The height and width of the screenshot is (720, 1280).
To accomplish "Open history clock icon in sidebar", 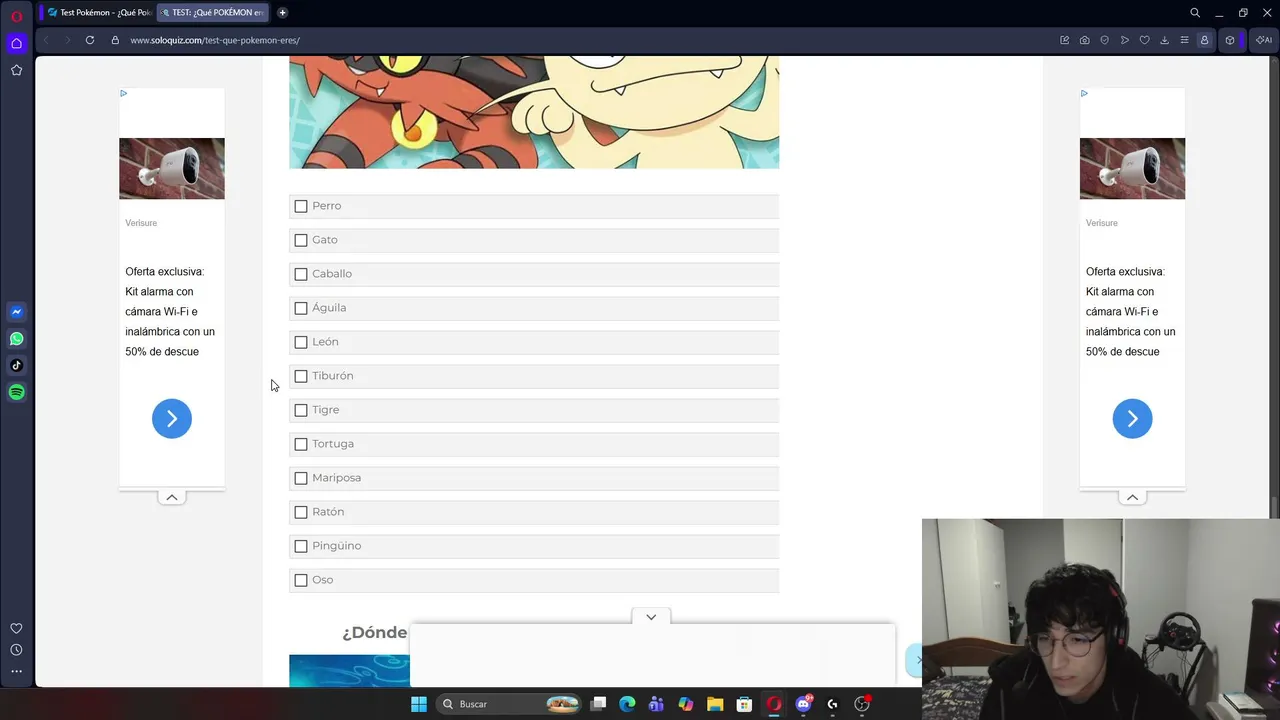I will pyautogui.click(x=16, y=650).
